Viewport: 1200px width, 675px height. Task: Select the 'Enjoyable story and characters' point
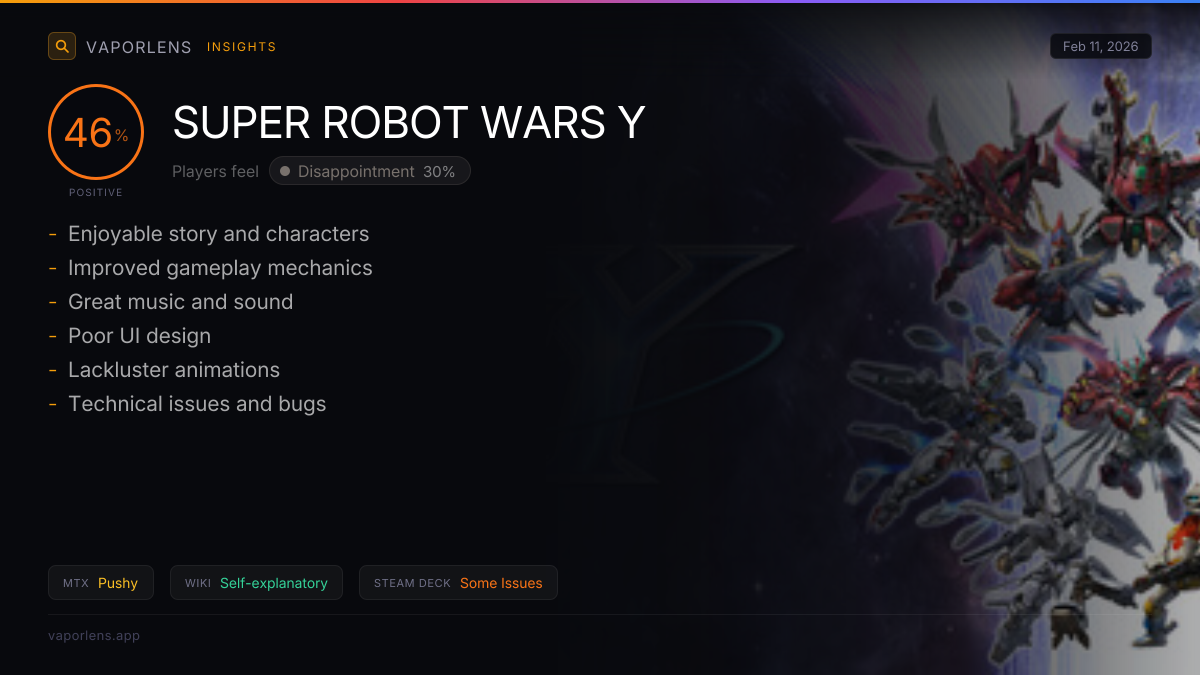pyautogui.click(x=218, y=234)
